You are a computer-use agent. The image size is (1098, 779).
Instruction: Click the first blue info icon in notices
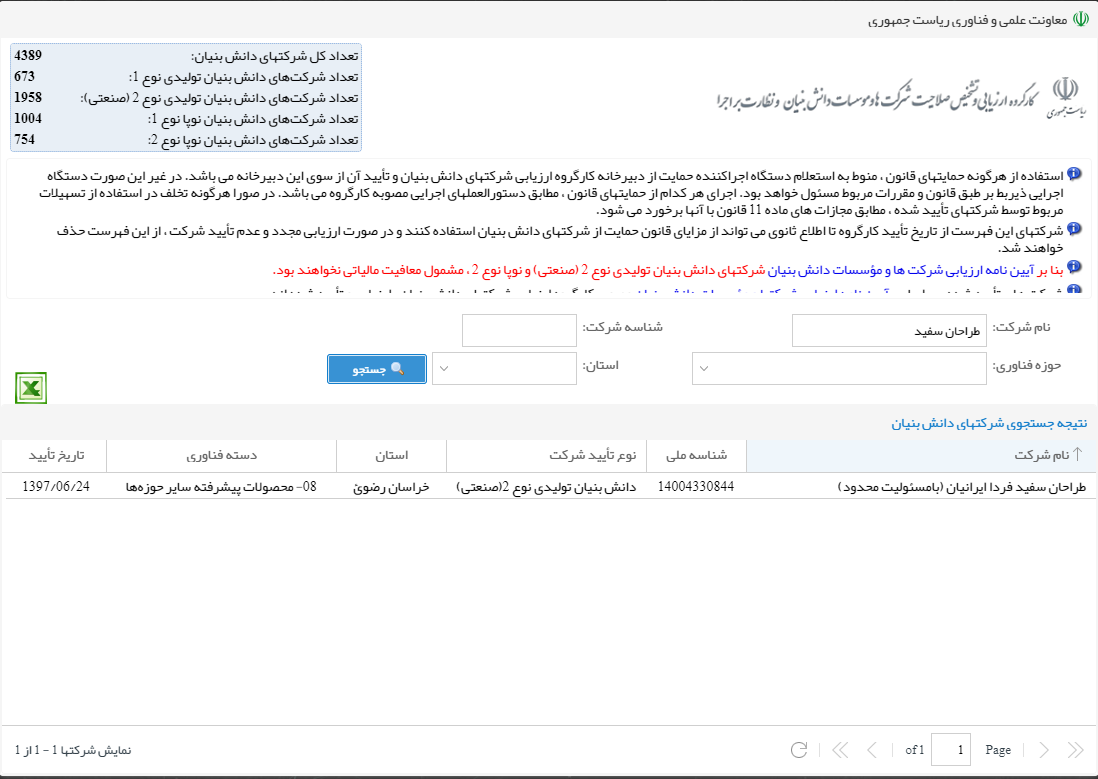pyautogui.click(x=1074, y=174)
